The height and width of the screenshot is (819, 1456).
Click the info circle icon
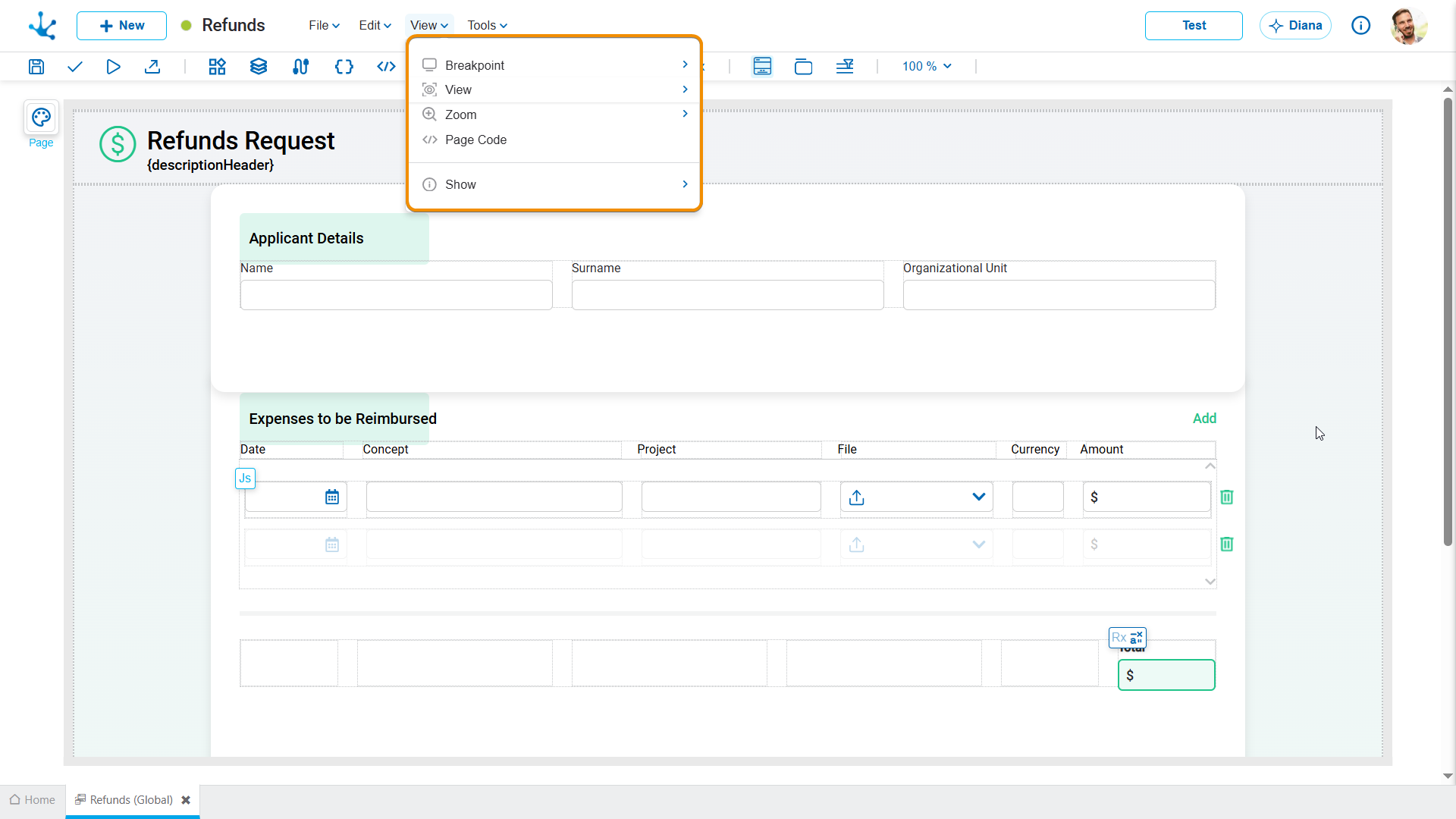click(1360, 26)
